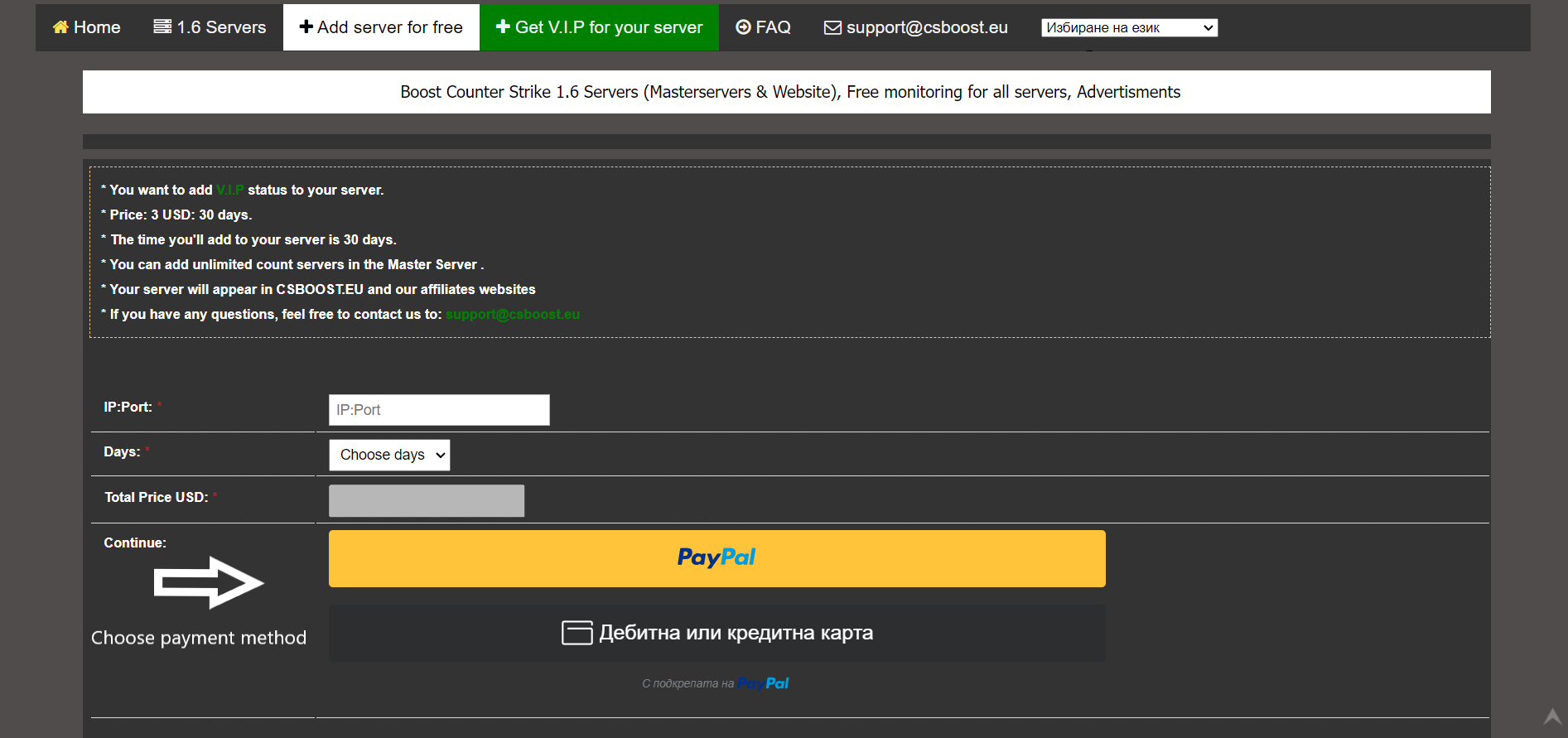Click support@csboost.eu in the navigation bar

tap(915, 27)
